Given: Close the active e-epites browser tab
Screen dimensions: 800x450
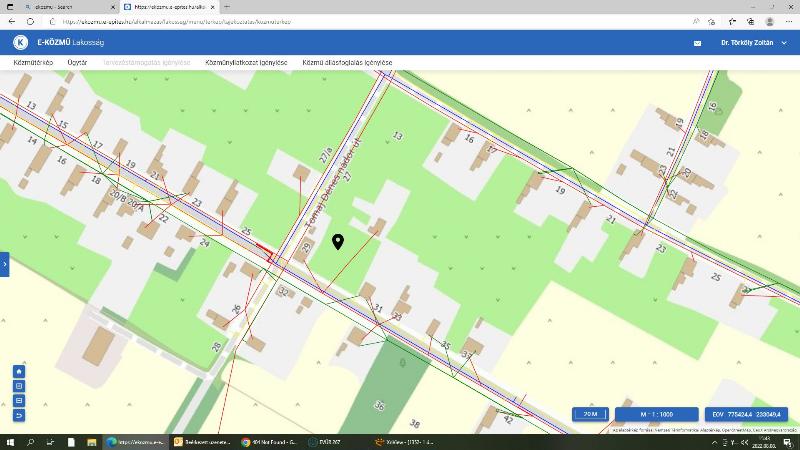Looking at the screenshot, I should point(213,7).
